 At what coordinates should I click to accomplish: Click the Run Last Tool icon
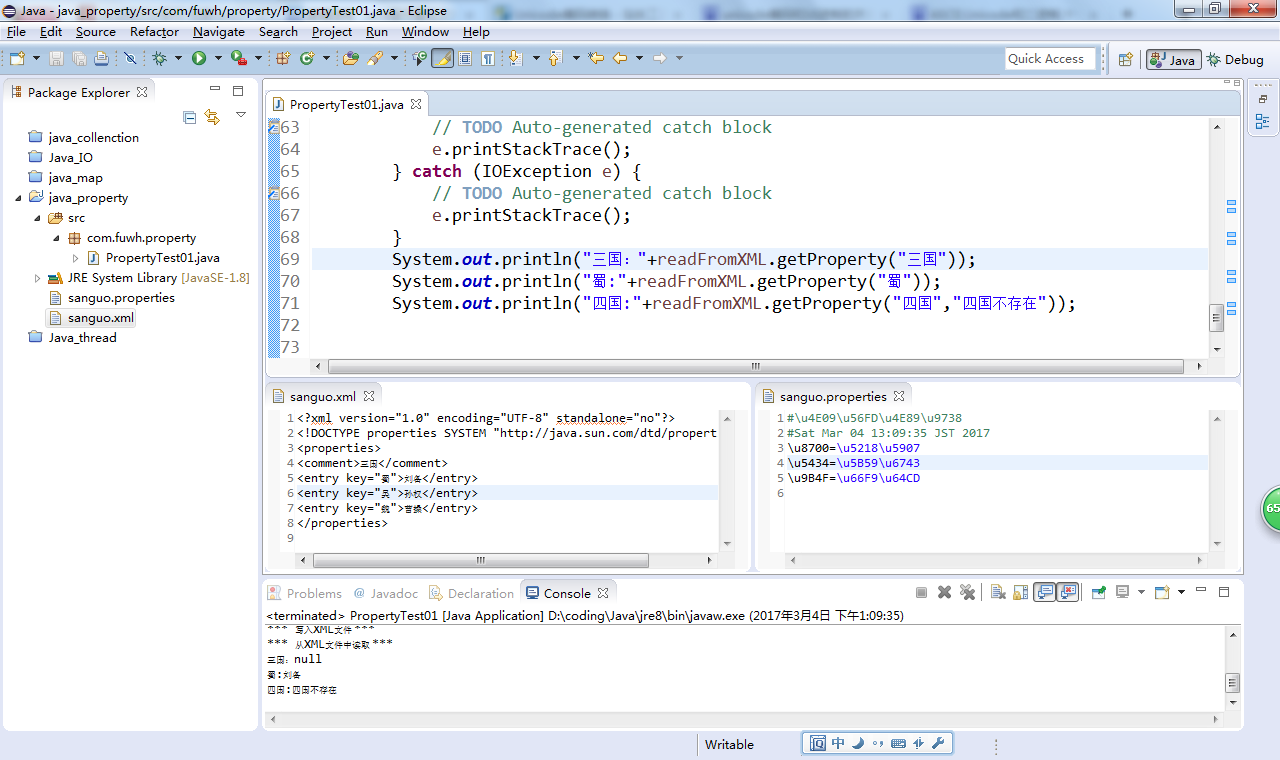coord(239,58)
